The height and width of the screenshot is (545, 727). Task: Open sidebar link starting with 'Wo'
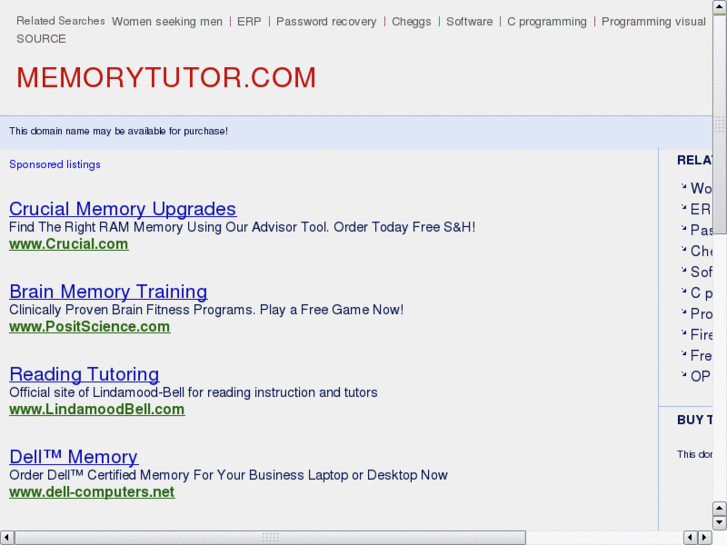[x=701, y=188]
